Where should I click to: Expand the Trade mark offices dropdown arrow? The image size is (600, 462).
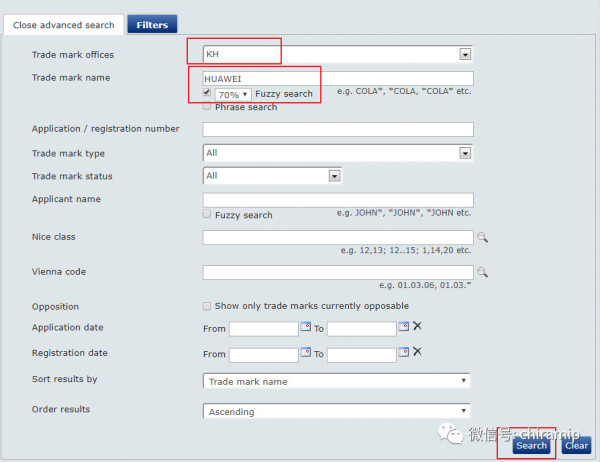tap(465, 54)
